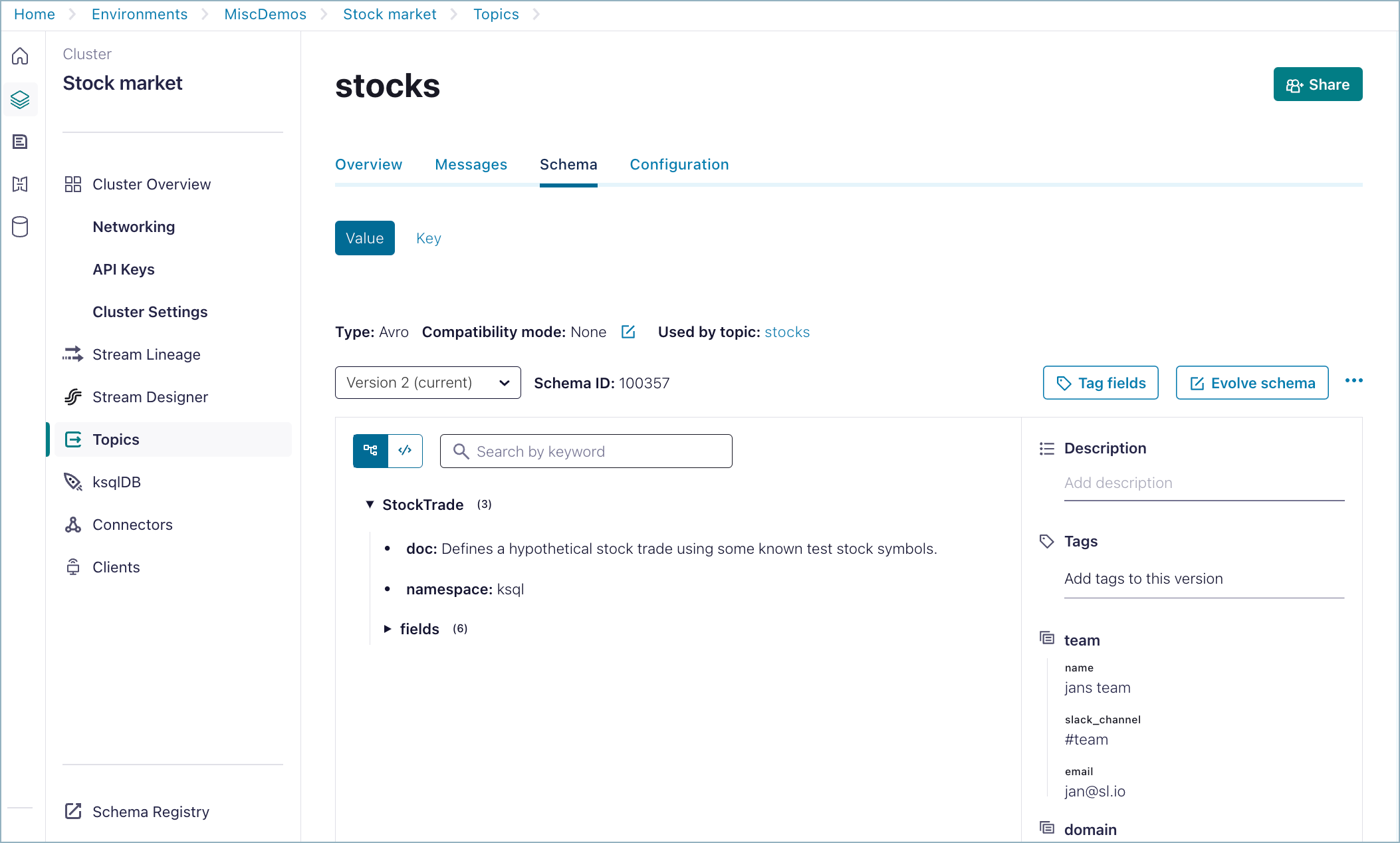Click the edit icon next to compatibility mode
1400x843 pixels.
tap(628, 332)
